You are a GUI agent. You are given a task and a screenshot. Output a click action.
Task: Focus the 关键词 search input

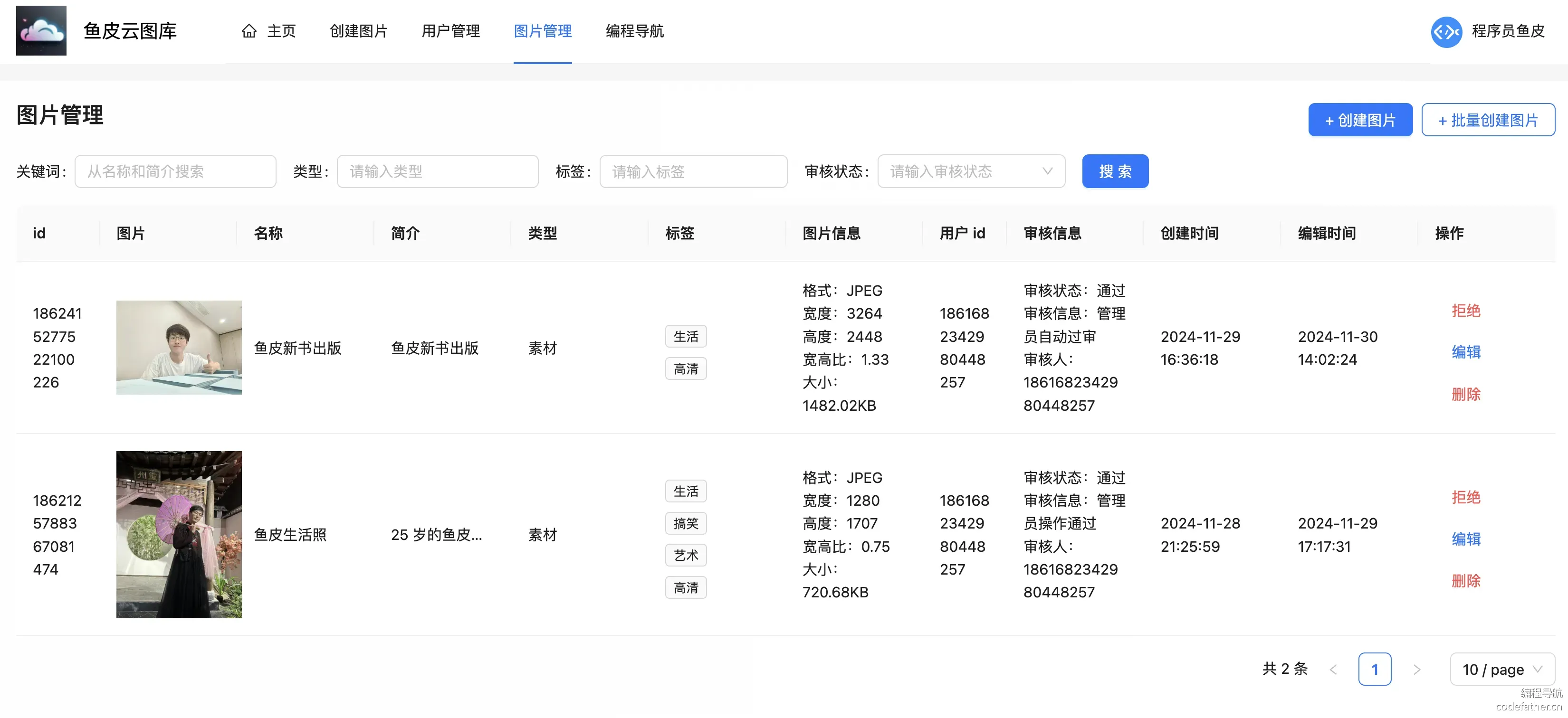click(x=175, y=171)
